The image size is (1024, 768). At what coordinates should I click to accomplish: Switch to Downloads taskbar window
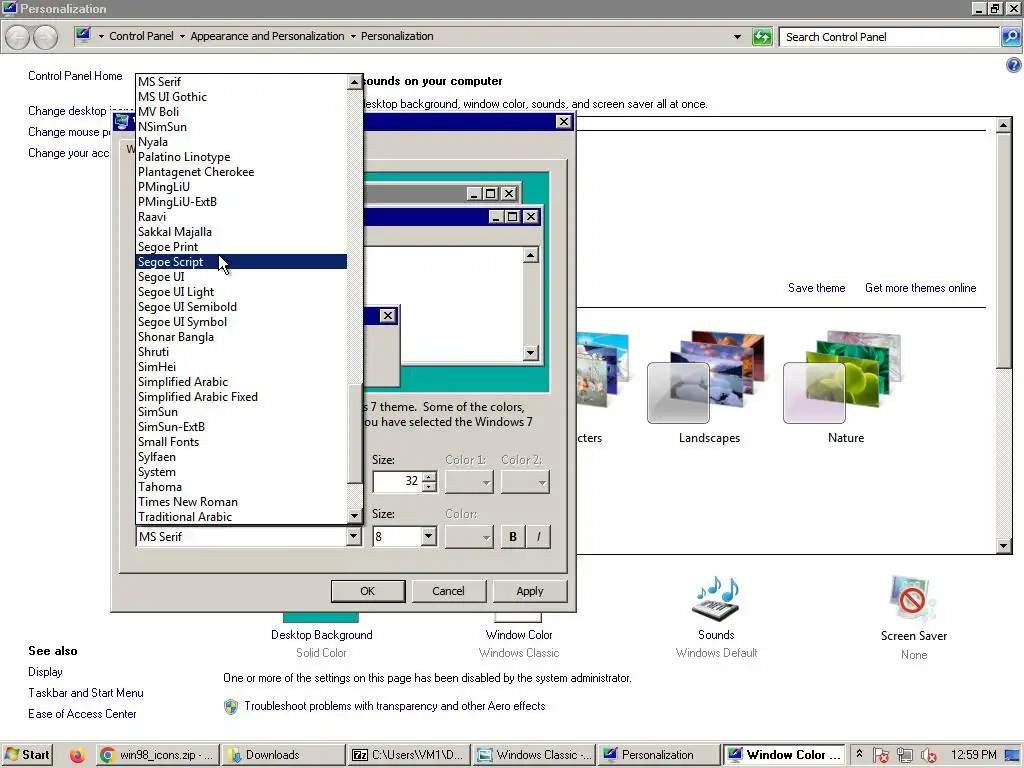282,755
